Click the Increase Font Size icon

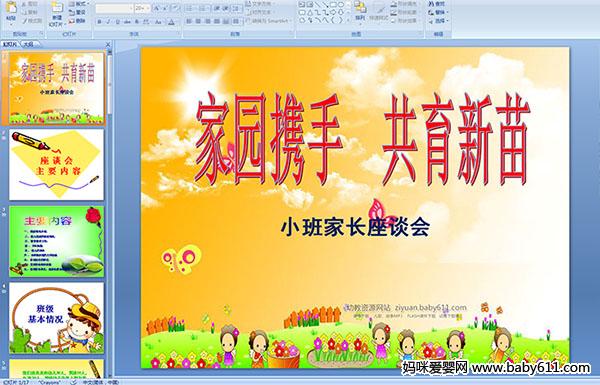tap(157, 8)
